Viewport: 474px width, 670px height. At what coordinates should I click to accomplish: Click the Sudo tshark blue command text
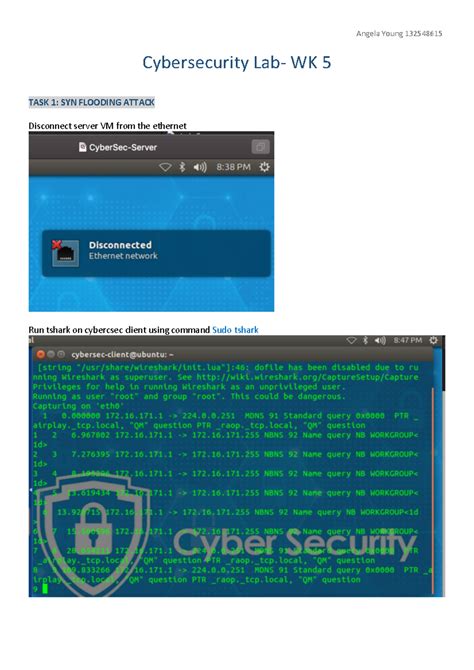236,330
